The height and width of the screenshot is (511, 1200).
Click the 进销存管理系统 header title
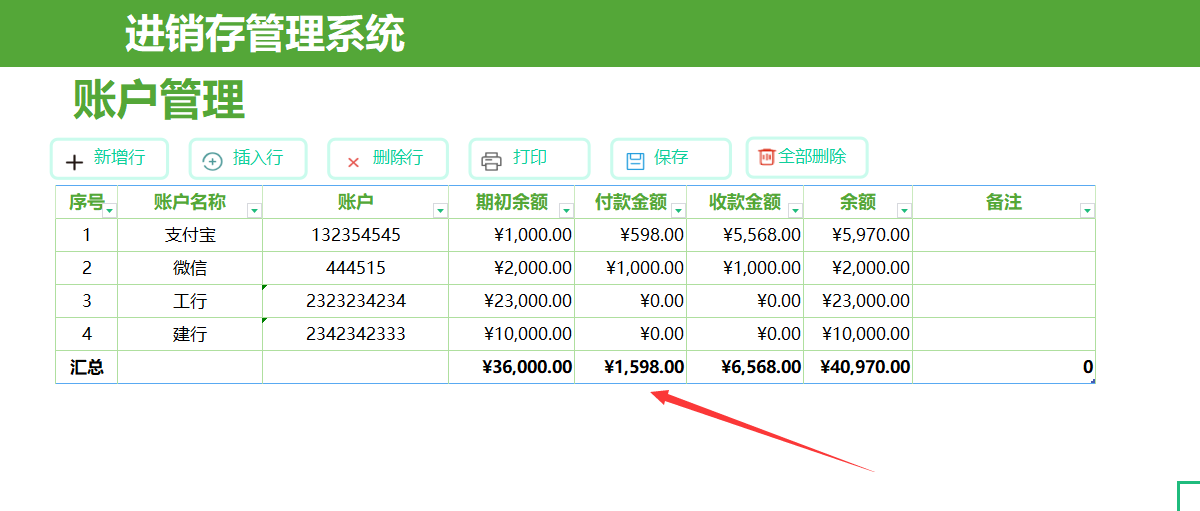pyautogui.click(x=265, y=34)
